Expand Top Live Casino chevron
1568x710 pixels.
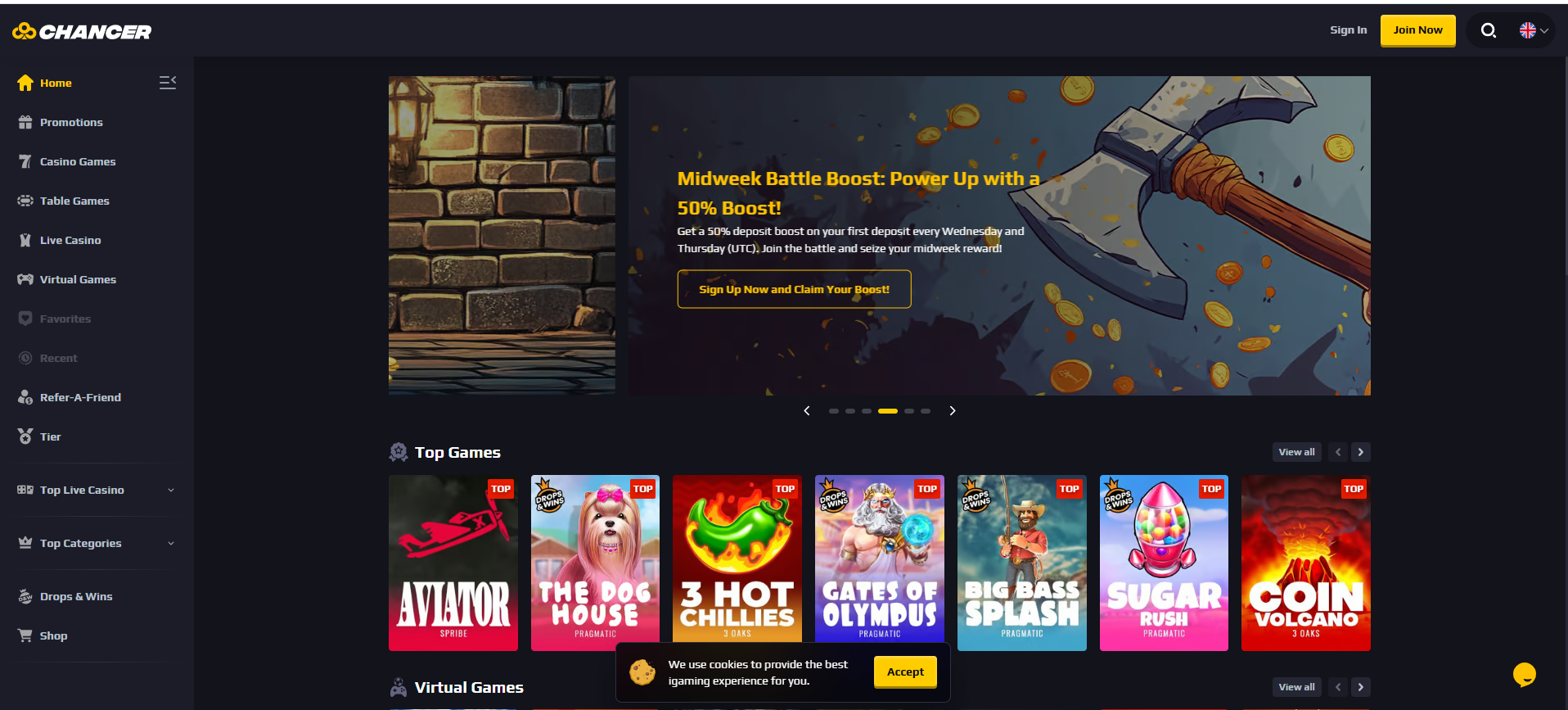pyautogui.click(x=171, y=490)
